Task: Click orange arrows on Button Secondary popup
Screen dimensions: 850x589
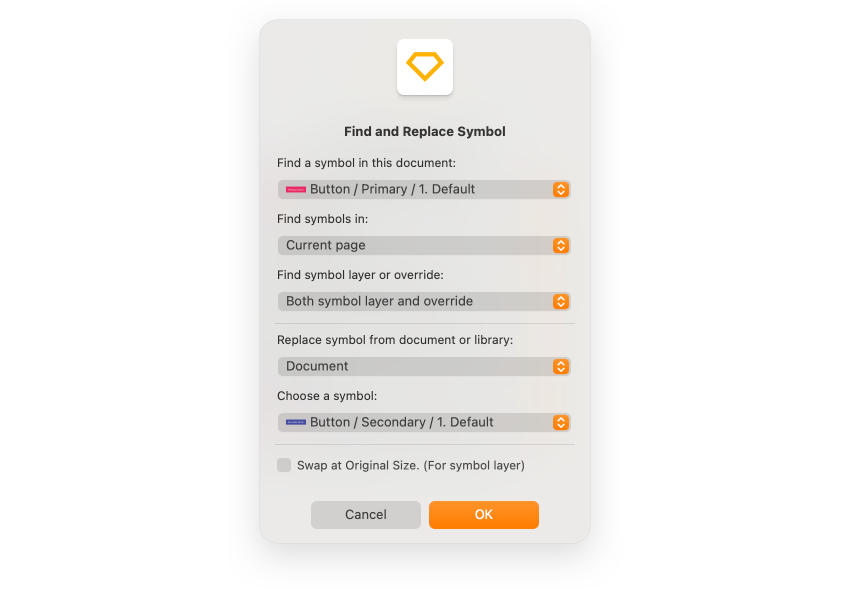Action: (561, 422)
